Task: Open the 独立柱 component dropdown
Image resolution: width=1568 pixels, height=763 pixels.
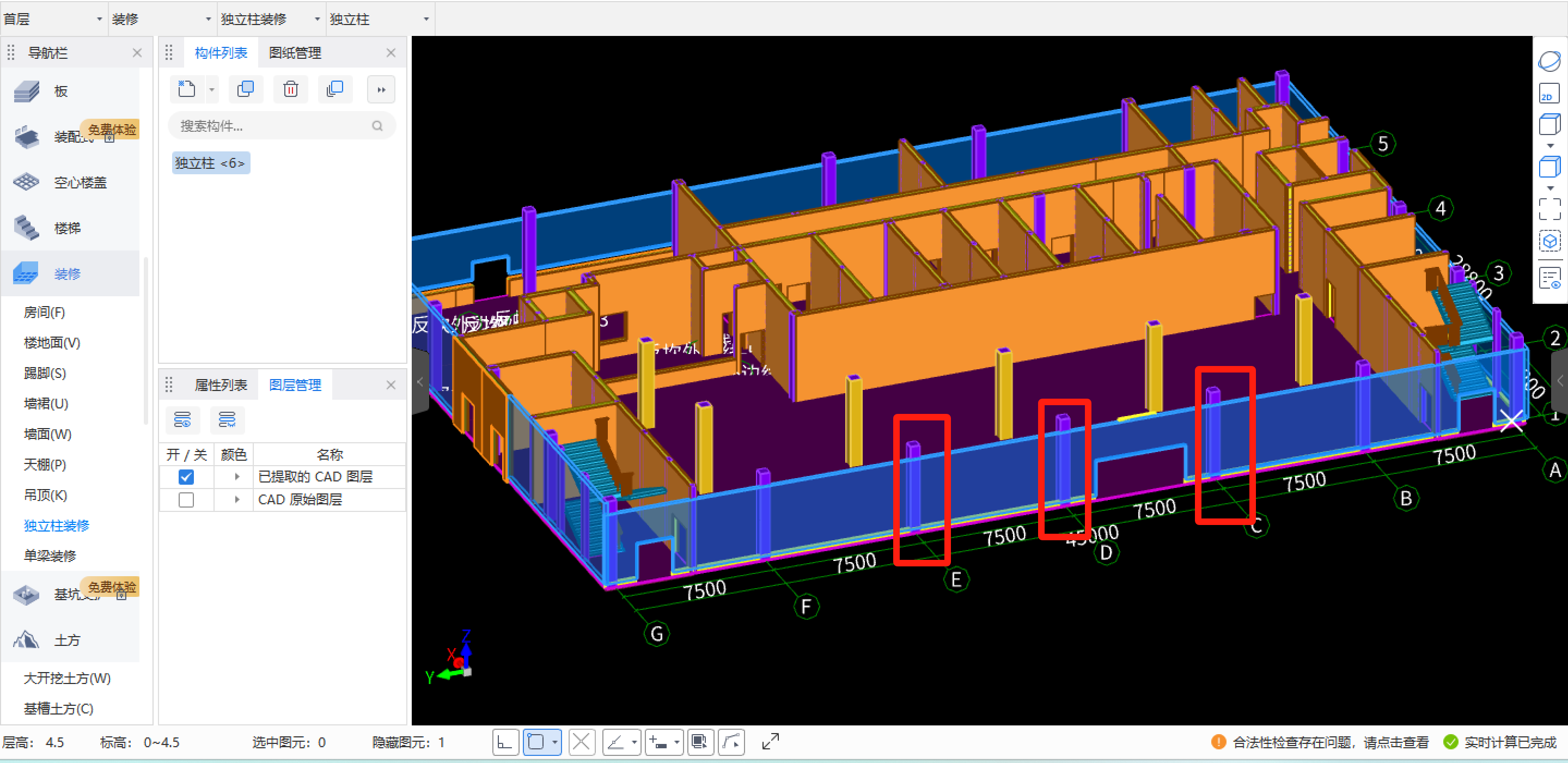Action: pos(380,19)
